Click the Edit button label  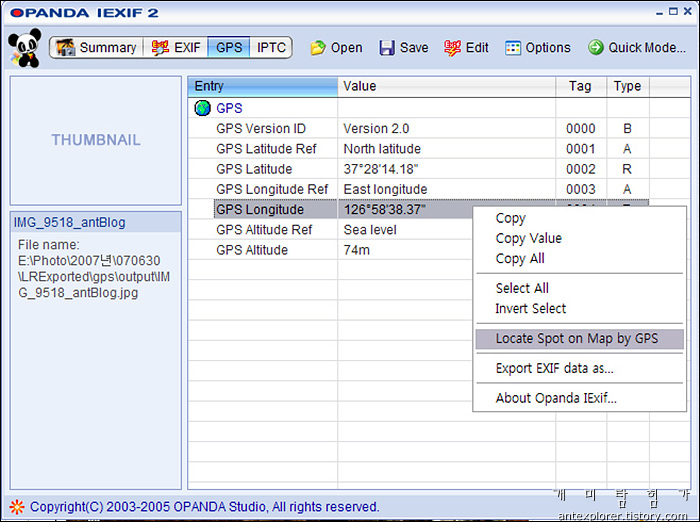[477, 48]
